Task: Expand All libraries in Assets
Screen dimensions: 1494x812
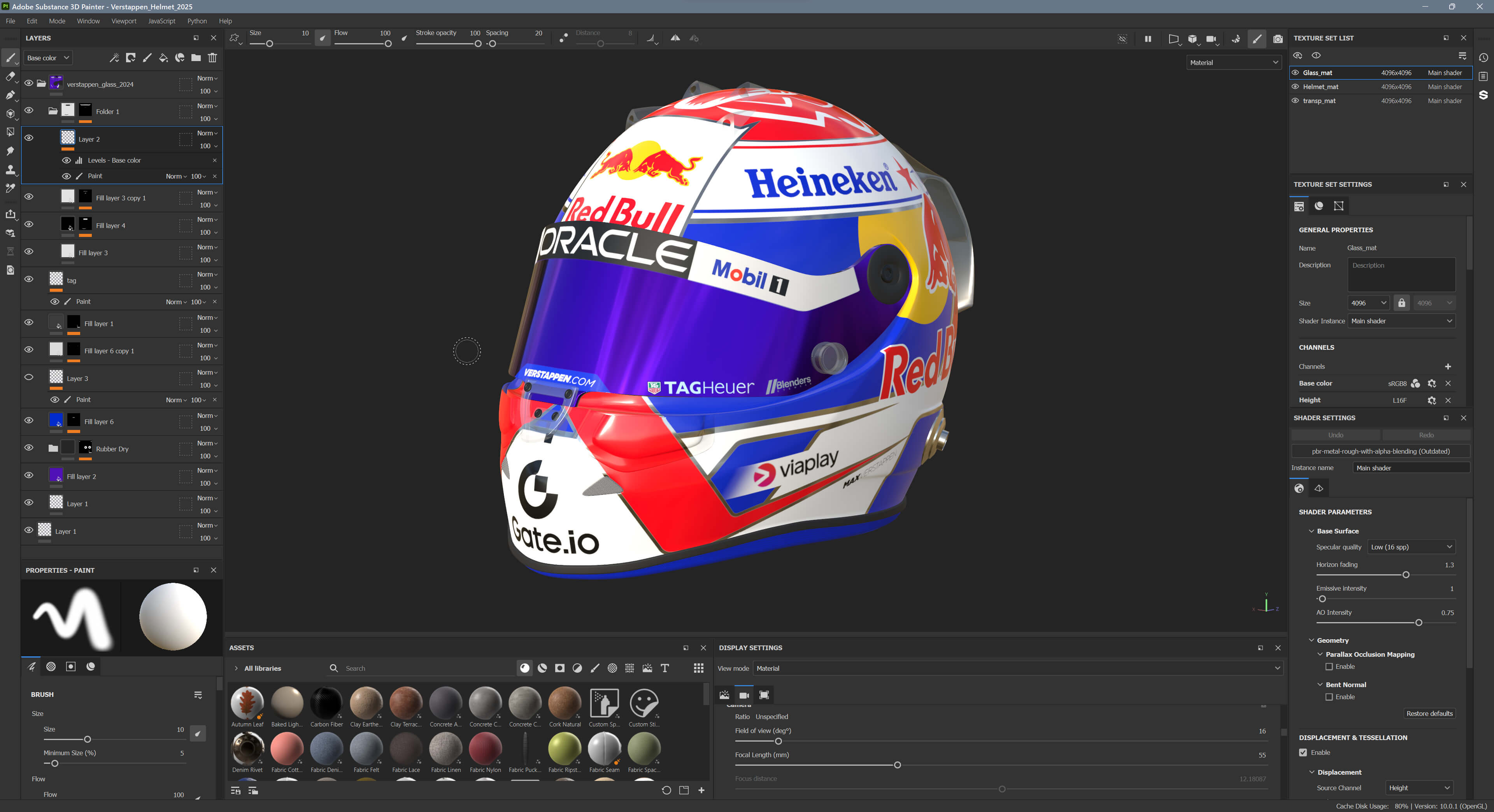Action: pos(236,668)
